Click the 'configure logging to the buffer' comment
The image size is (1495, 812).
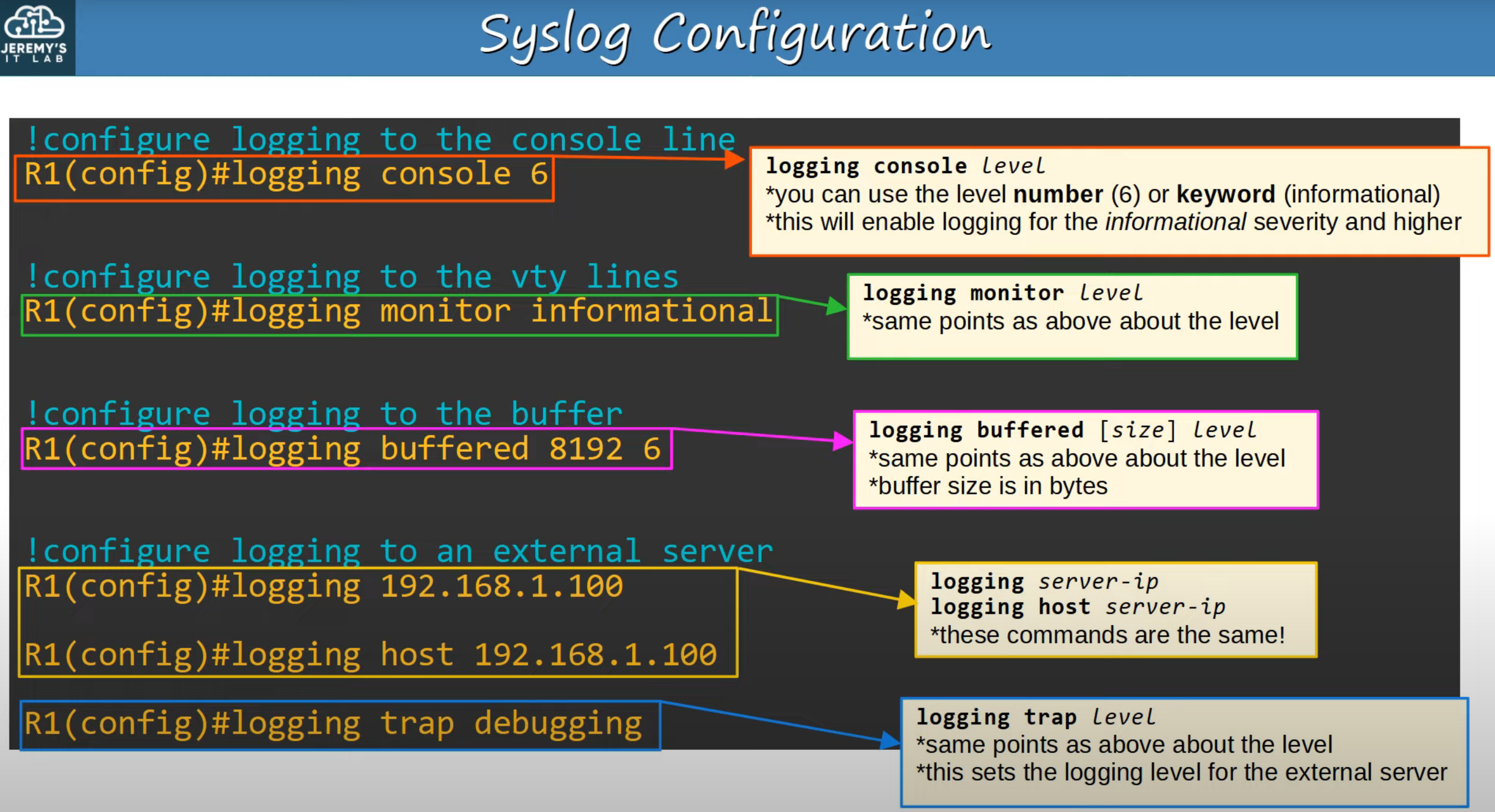[324, 414]
